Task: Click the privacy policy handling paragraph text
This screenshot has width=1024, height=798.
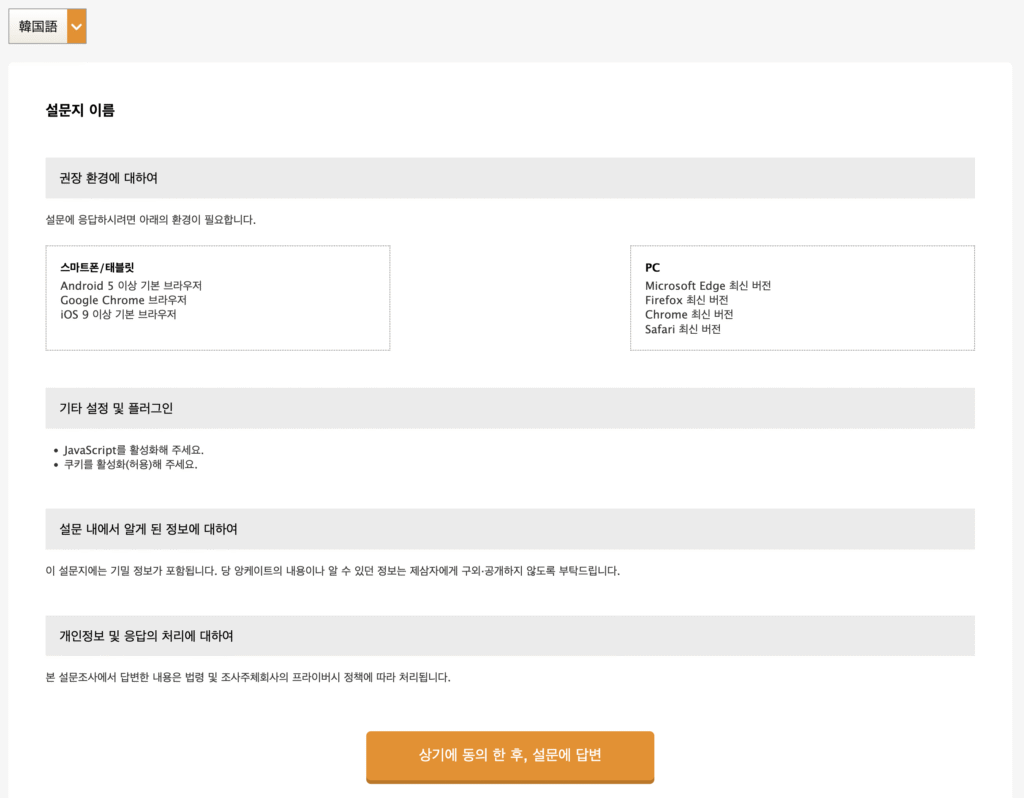Action: pyautogui.click(x=248, y=677)
